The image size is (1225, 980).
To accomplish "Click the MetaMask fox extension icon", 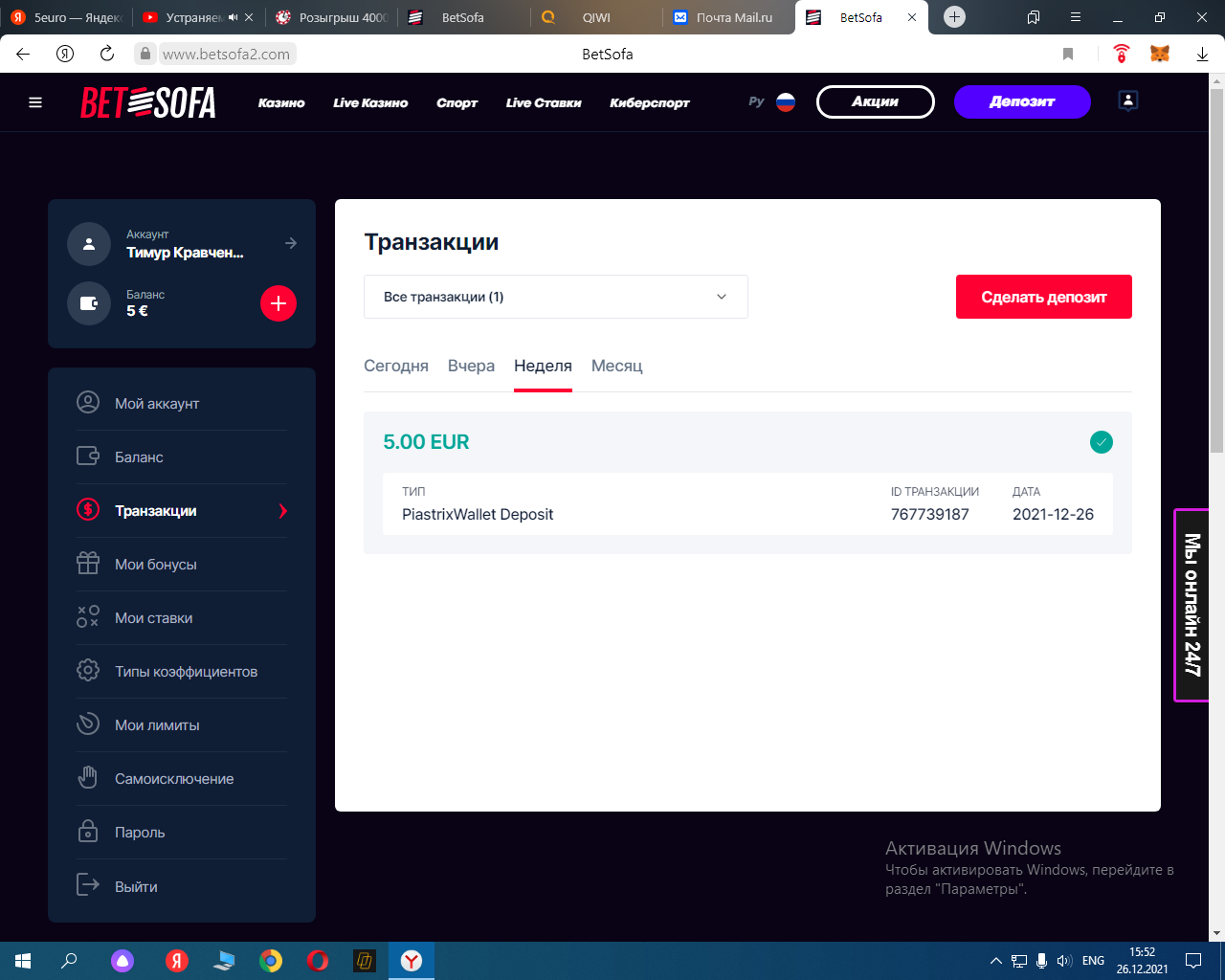I will (1160, 54).
